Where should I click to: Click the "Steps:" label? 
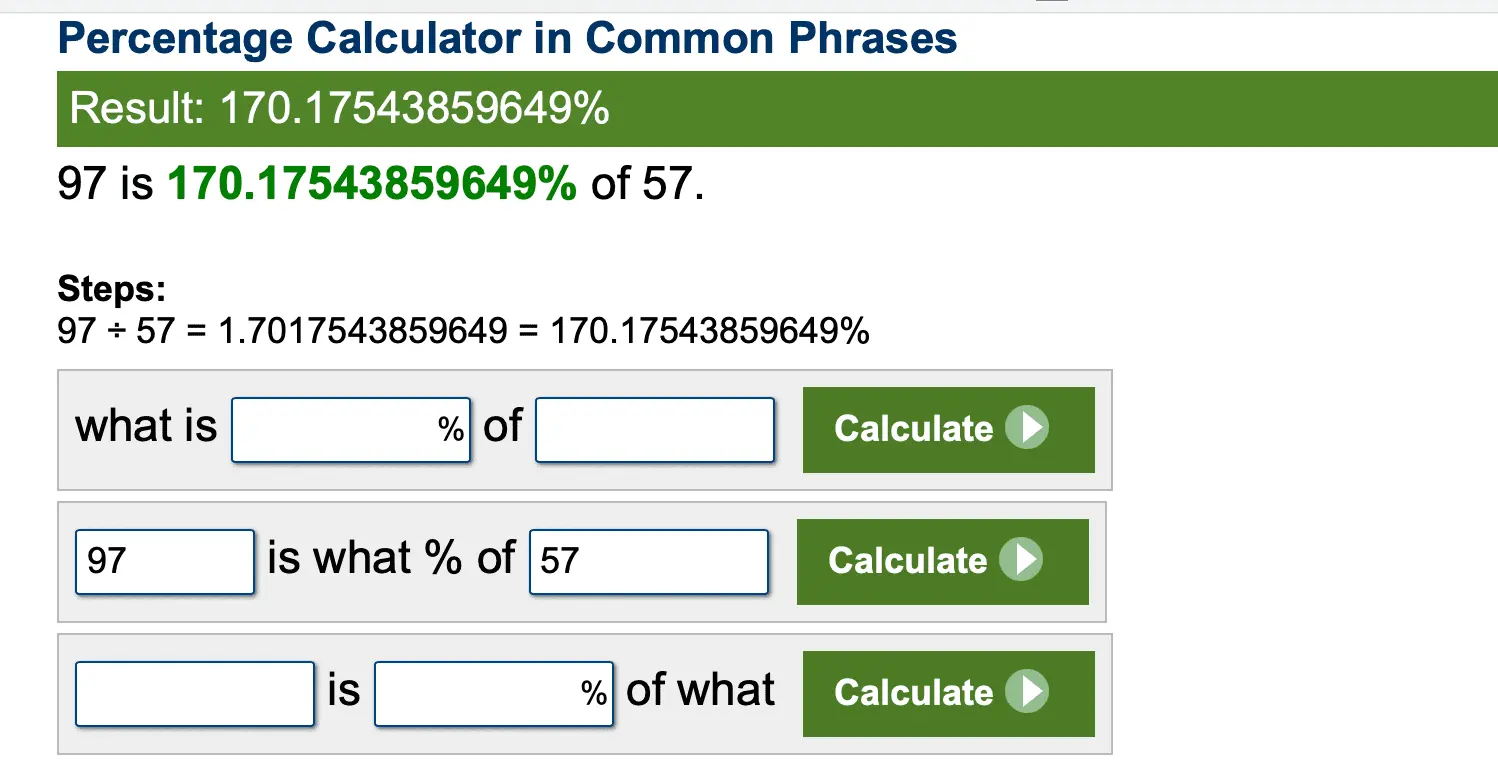tap(112, 290)
